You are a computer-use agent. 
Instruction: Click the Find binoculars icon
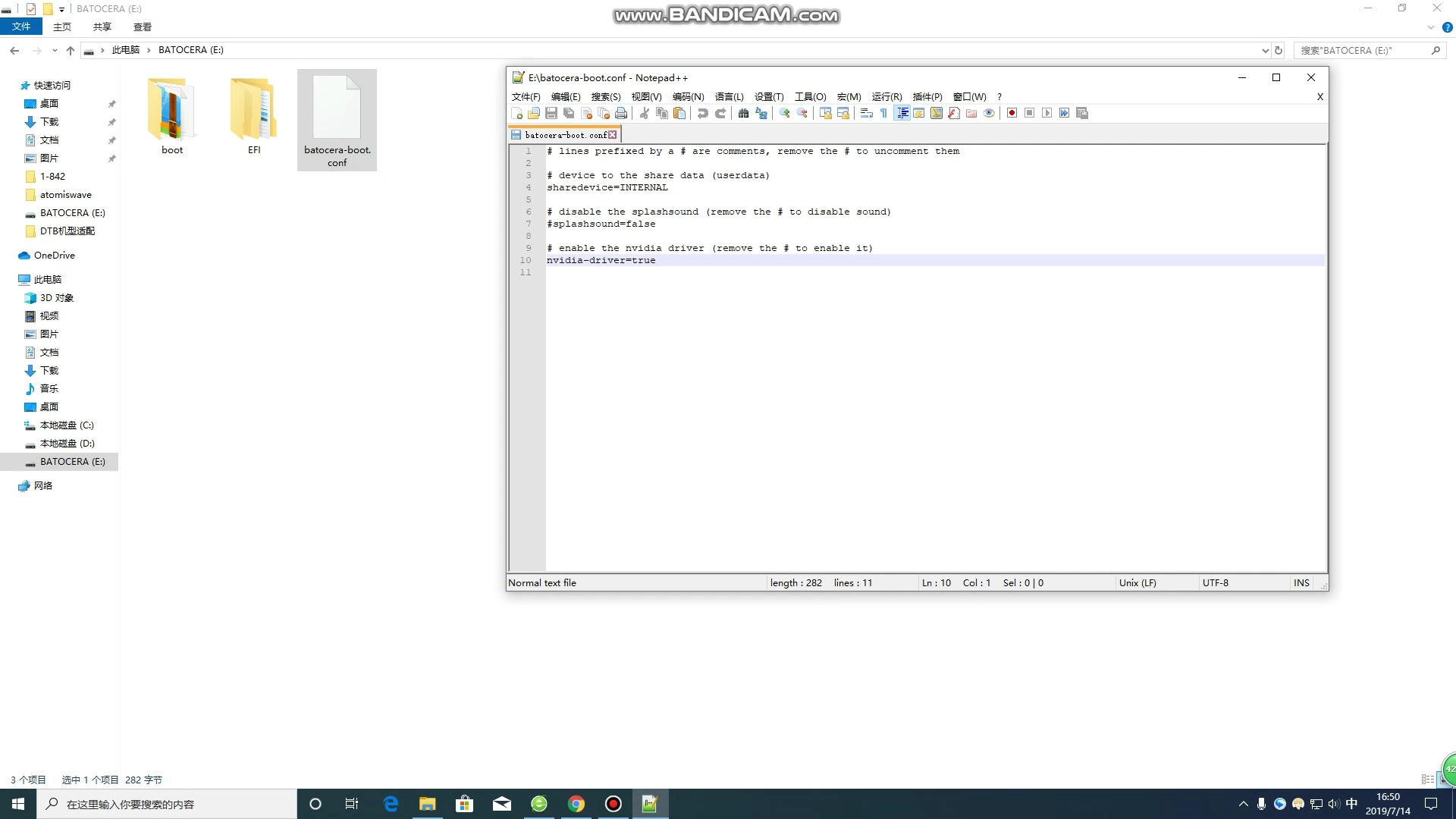(743, 113)
